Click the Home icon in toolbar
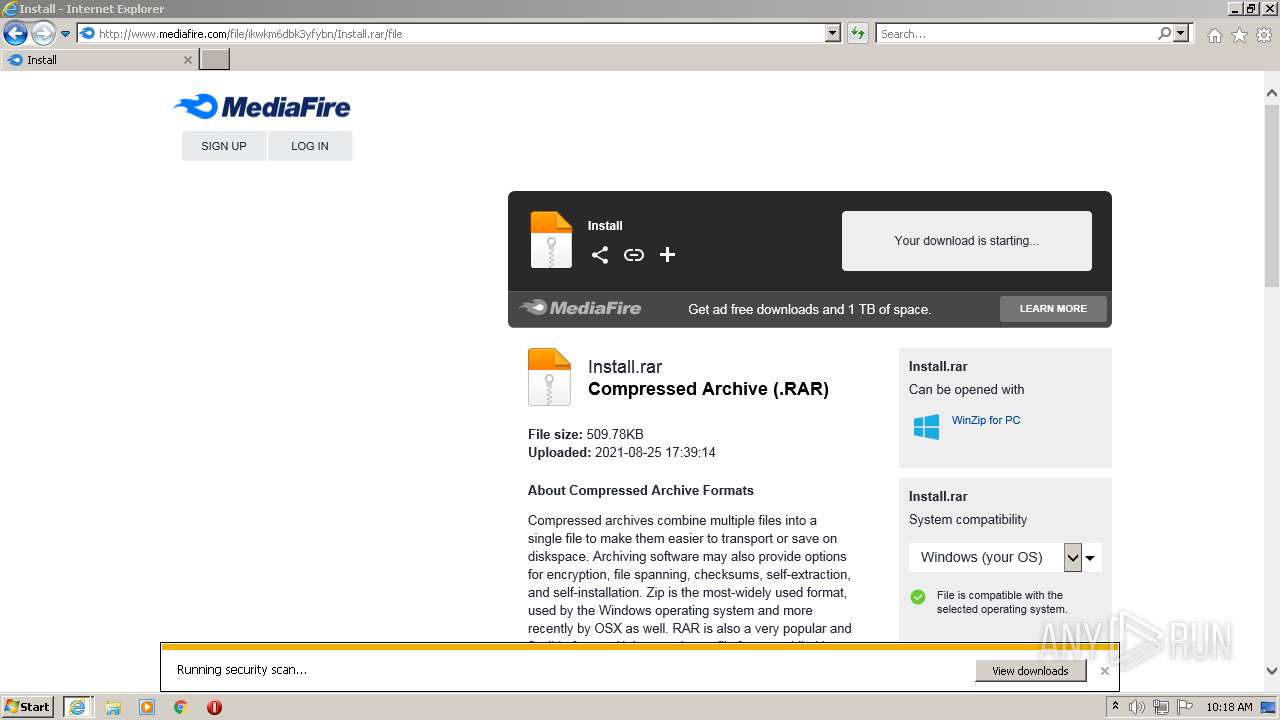1280x720 pixels. coord(1214,35)
